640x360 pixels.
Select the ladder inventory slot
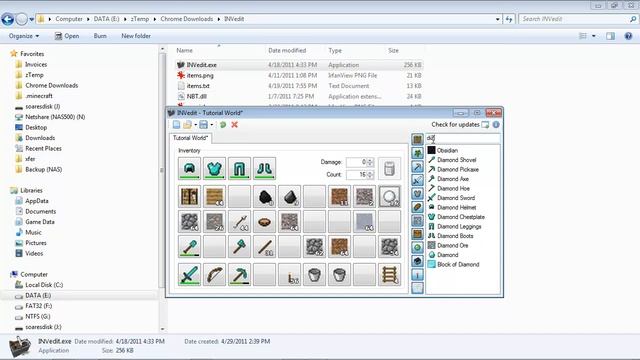pos(389,274)
